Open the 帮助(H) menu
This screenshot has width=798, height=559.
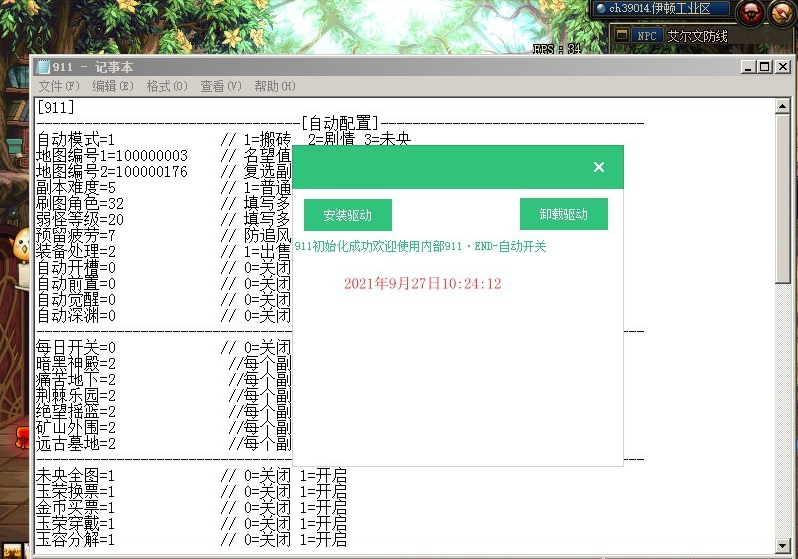pos(274,86)
